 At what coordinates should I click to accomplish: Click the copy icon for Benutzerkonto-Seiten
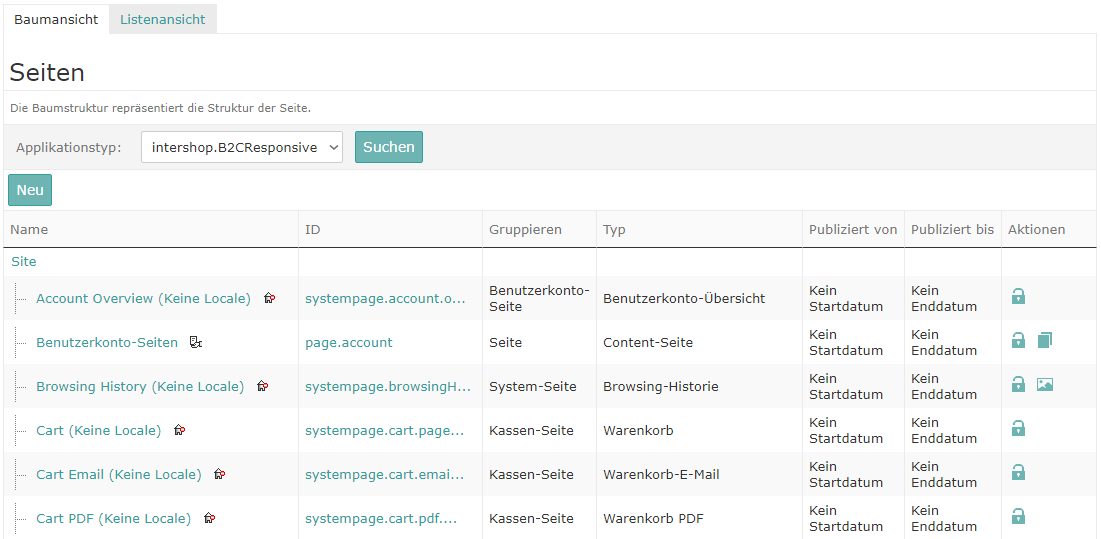click(x=1045, y=341)
